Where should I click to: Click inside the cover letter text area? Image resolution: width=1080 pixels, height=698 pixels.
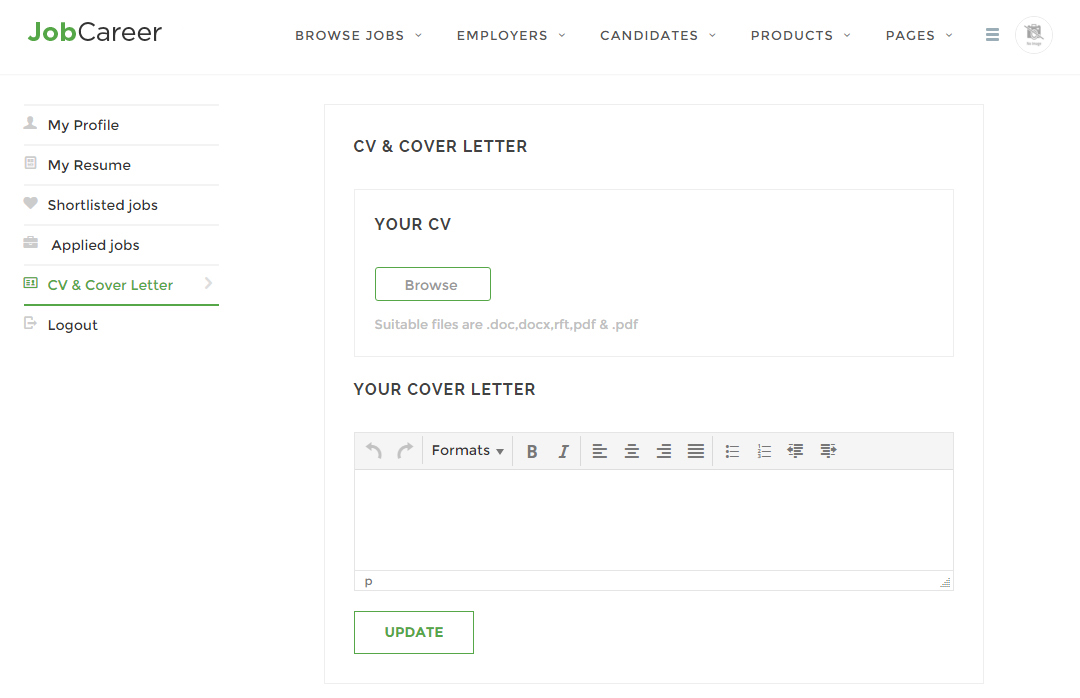pos(653,520)
